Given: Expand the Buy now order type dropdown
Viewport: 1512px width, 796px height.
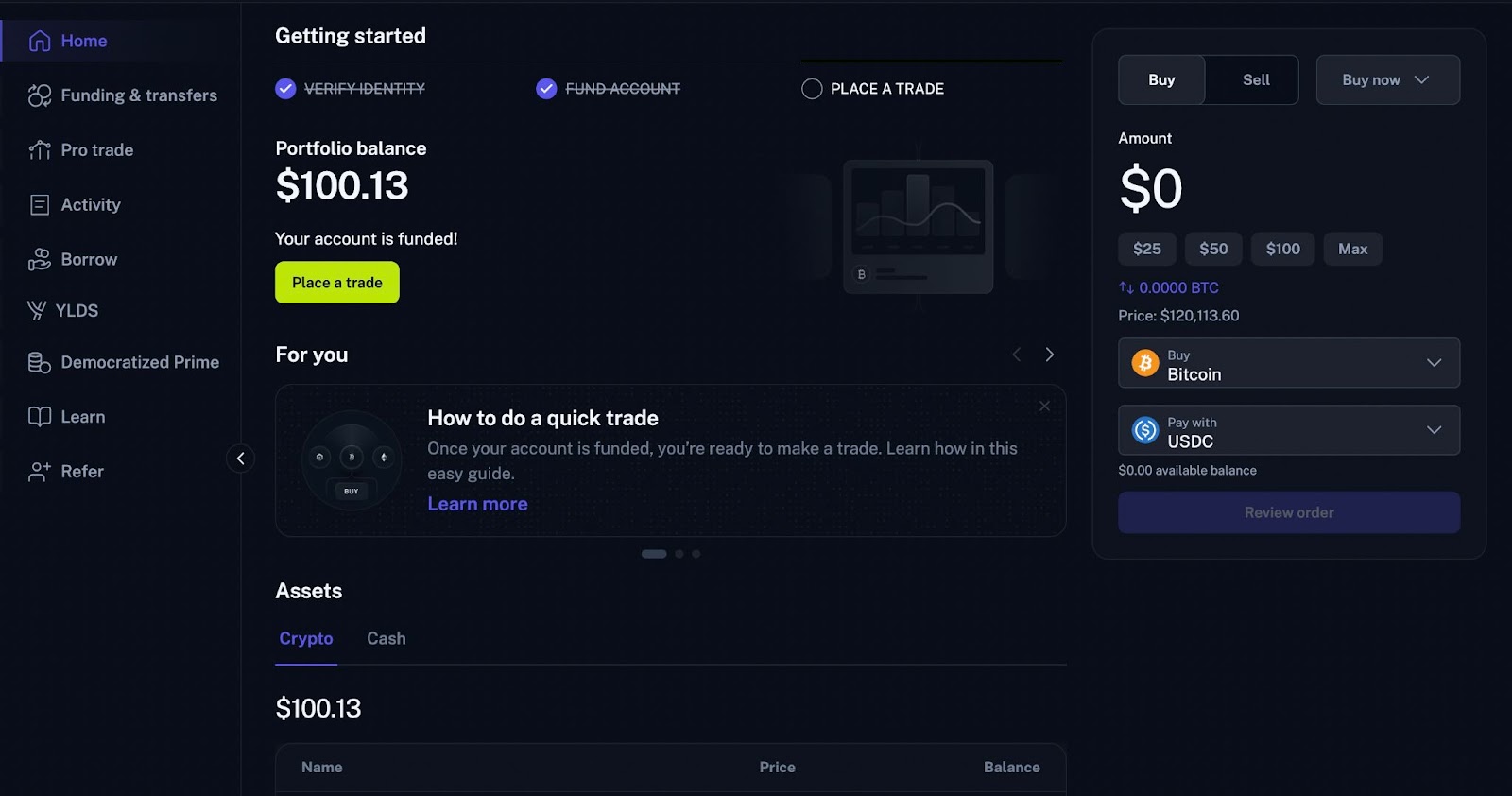Looking at the screenshot, I should [1387, 79].
